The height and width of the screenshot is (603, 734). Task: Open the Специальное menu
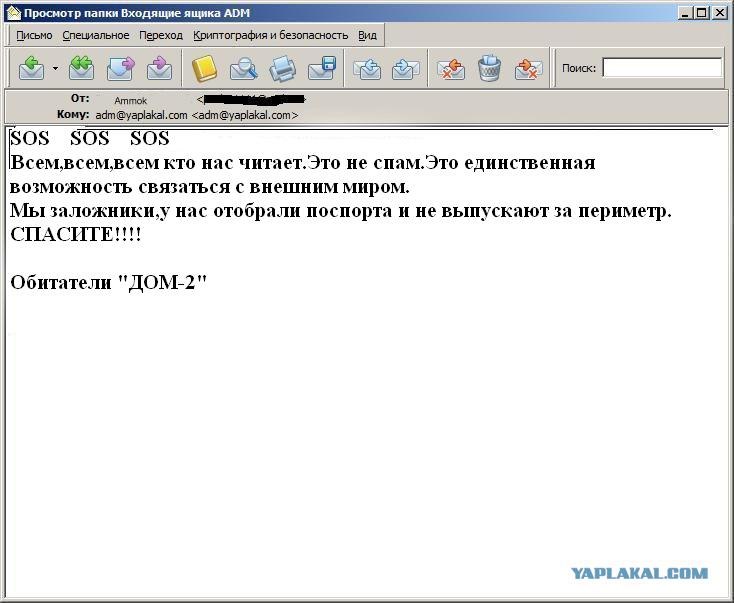point(95,36)
